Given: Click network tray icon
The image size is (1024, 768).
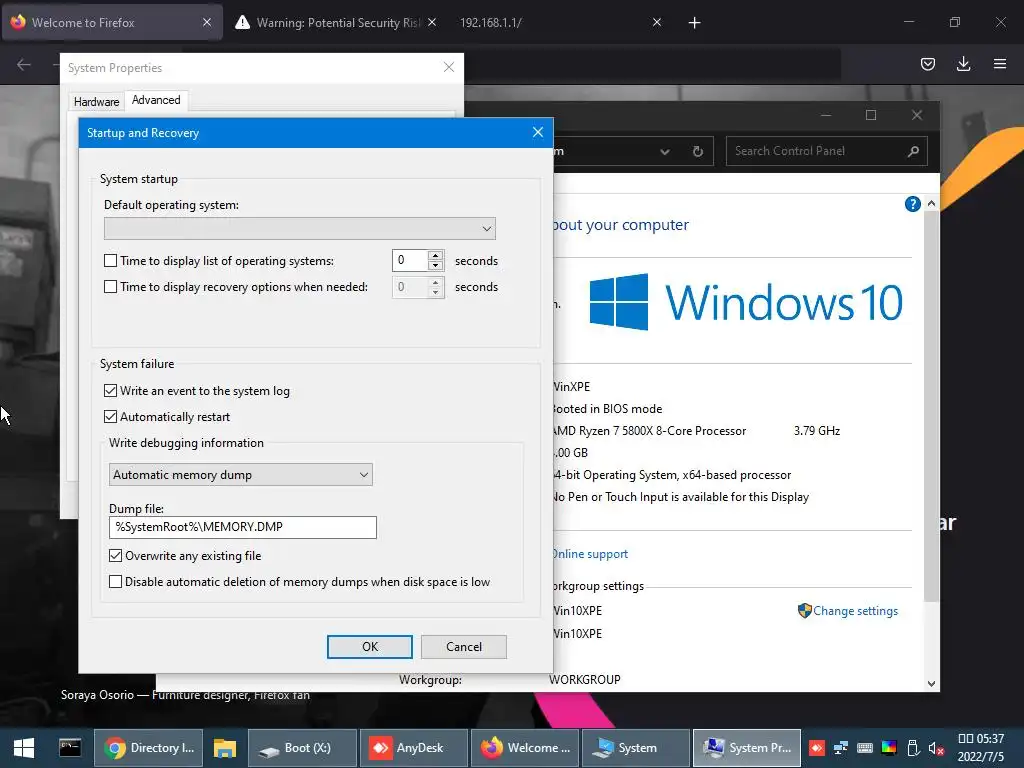Looking at the screenshot, I should point(840,748).
